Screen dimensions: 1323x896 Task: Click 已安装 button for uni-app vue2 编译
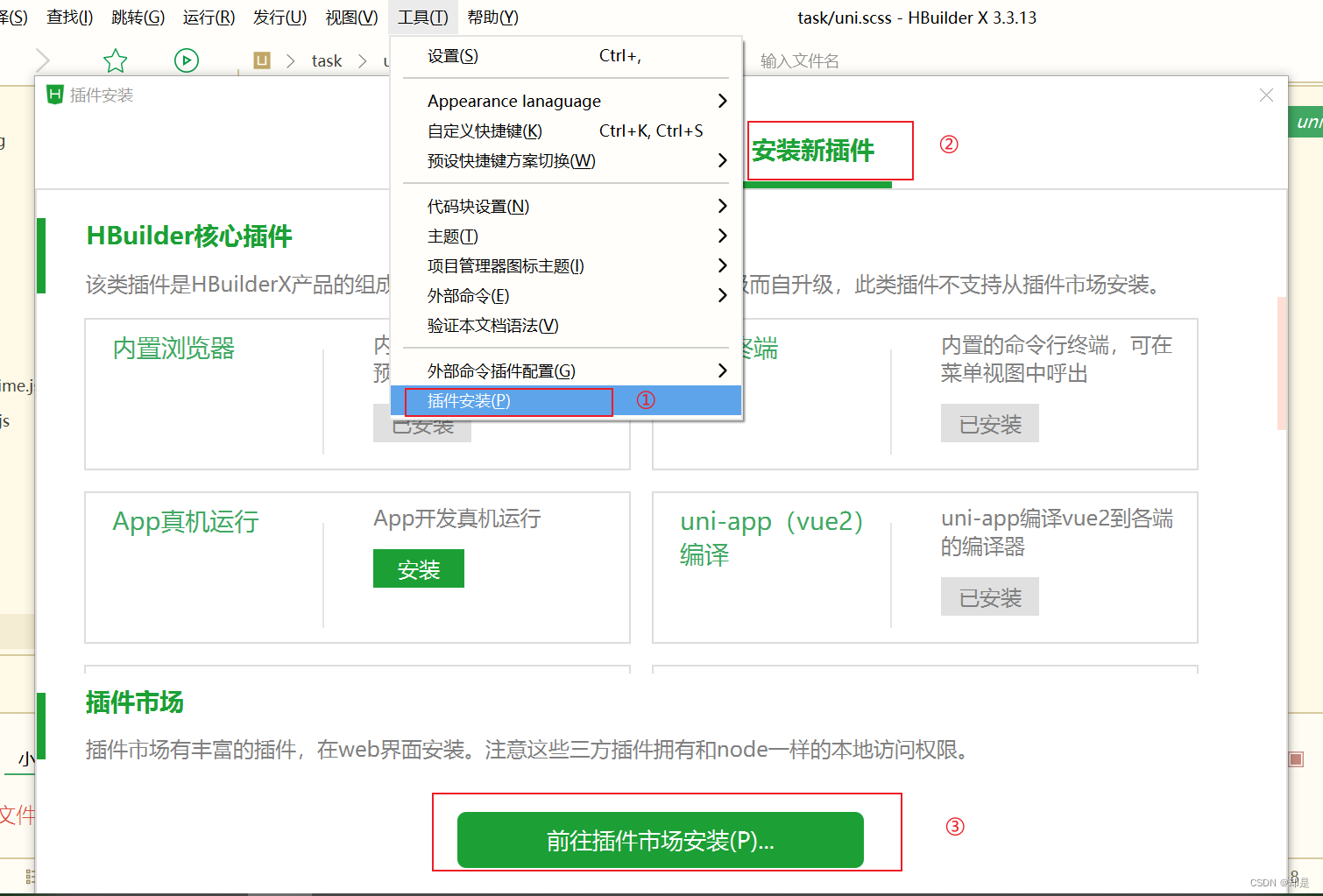click(990, 597)
